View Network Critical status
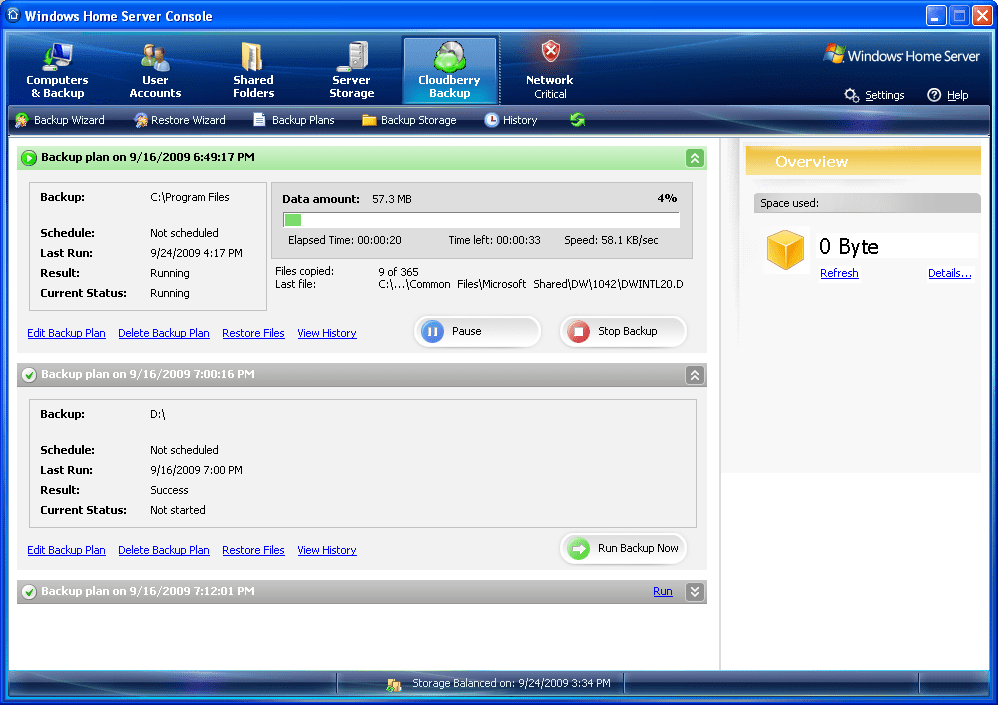 pos(550,71)
